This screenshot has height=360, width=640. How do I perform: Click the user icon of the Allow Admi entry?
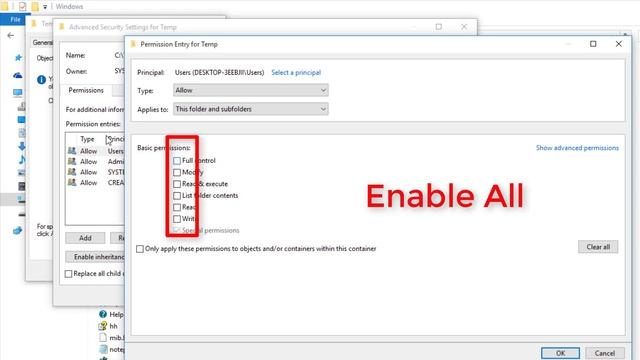(72, 161)
